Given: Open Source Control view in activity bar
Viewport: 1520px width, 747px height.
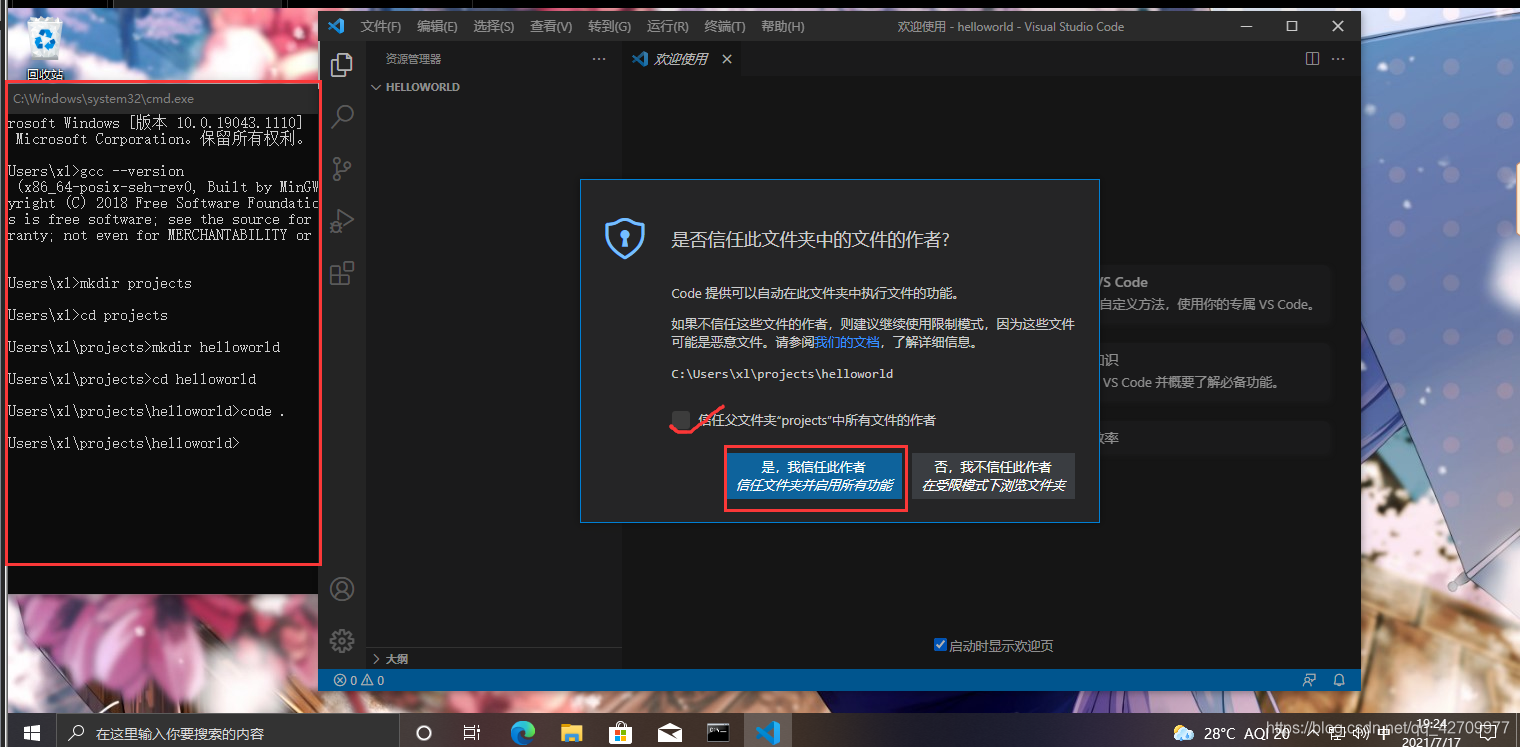Looking at the screenshot, I should pyautogui.click(x=342, y=168).
